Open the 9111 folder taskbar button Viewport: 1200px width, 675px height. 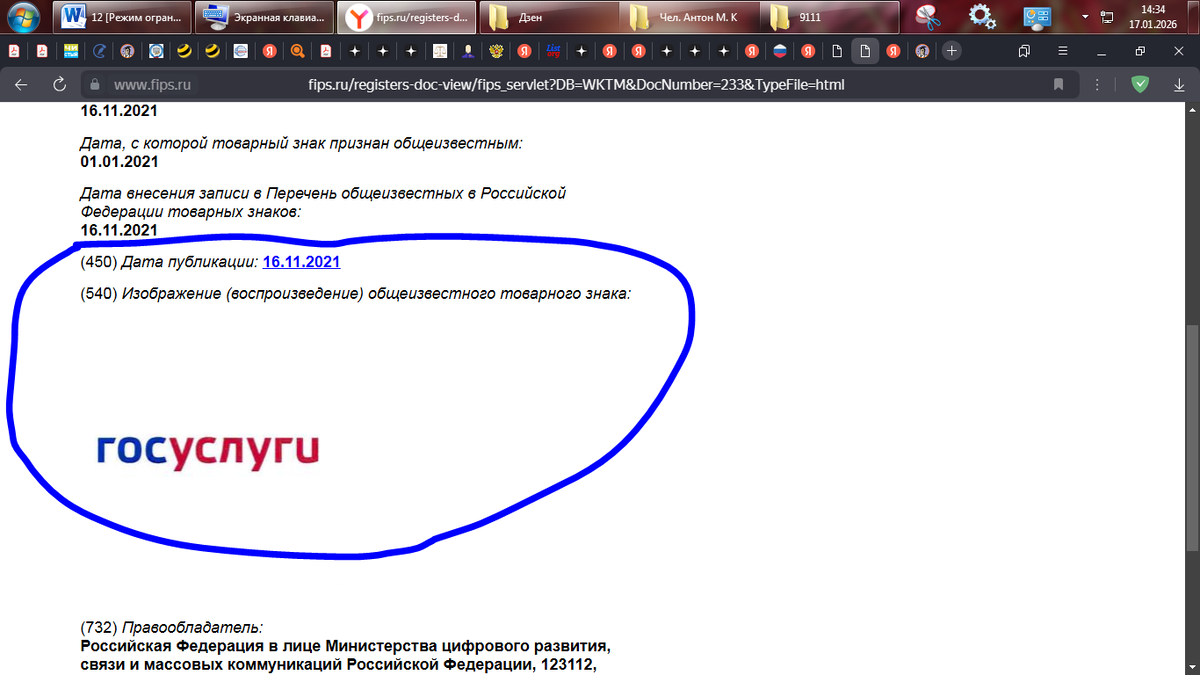829,16
